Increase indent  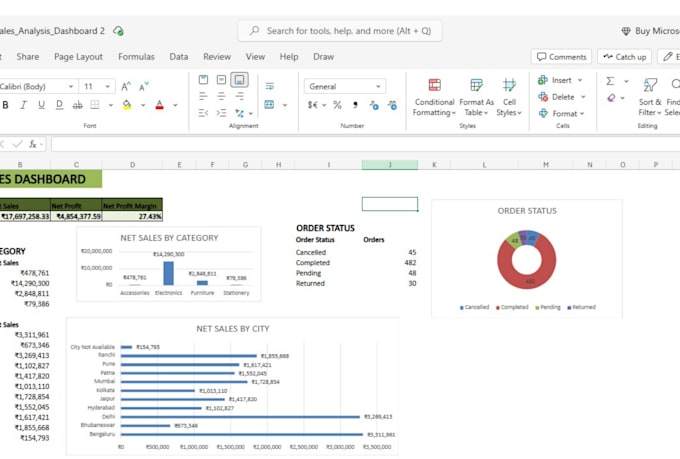(221, 113)
